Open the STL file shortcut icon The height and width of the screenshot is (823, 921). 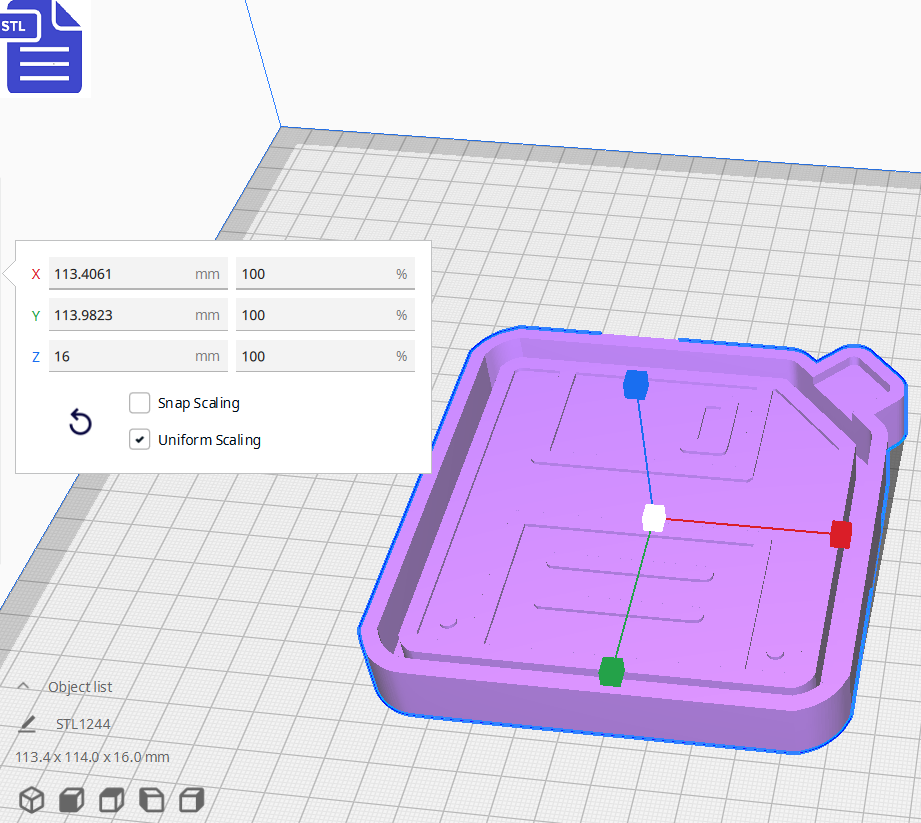[x=44, y=47]
